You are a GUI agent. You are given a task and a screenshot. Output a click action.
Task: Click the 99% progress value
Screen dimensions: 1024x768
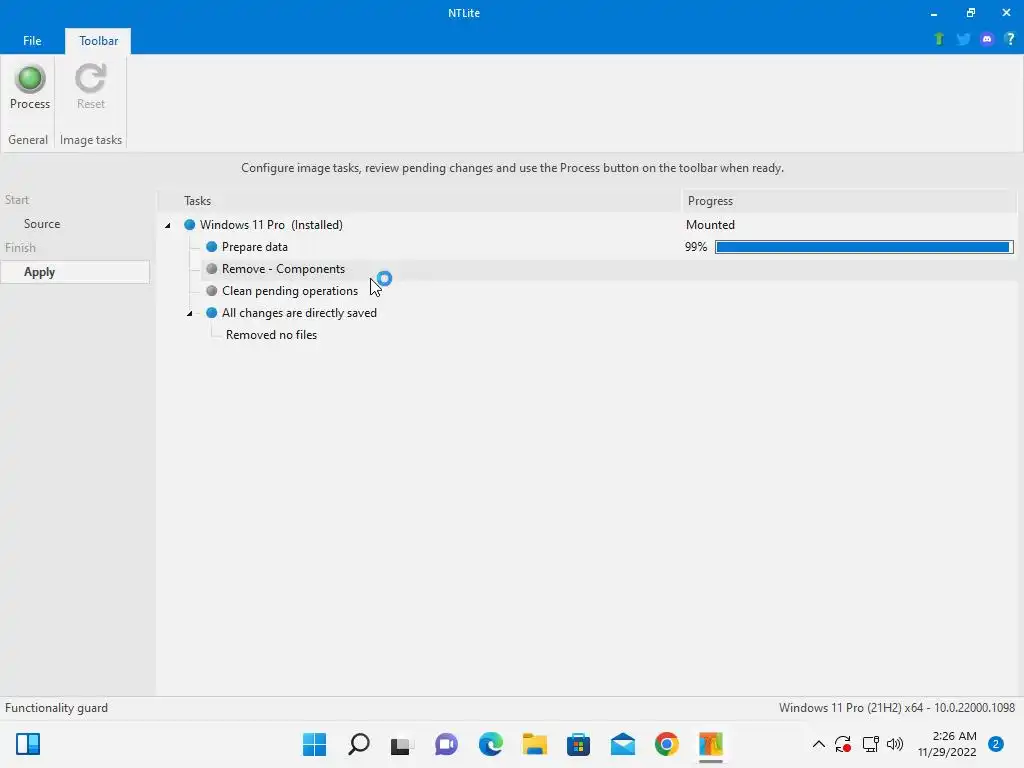pos(696,247)
